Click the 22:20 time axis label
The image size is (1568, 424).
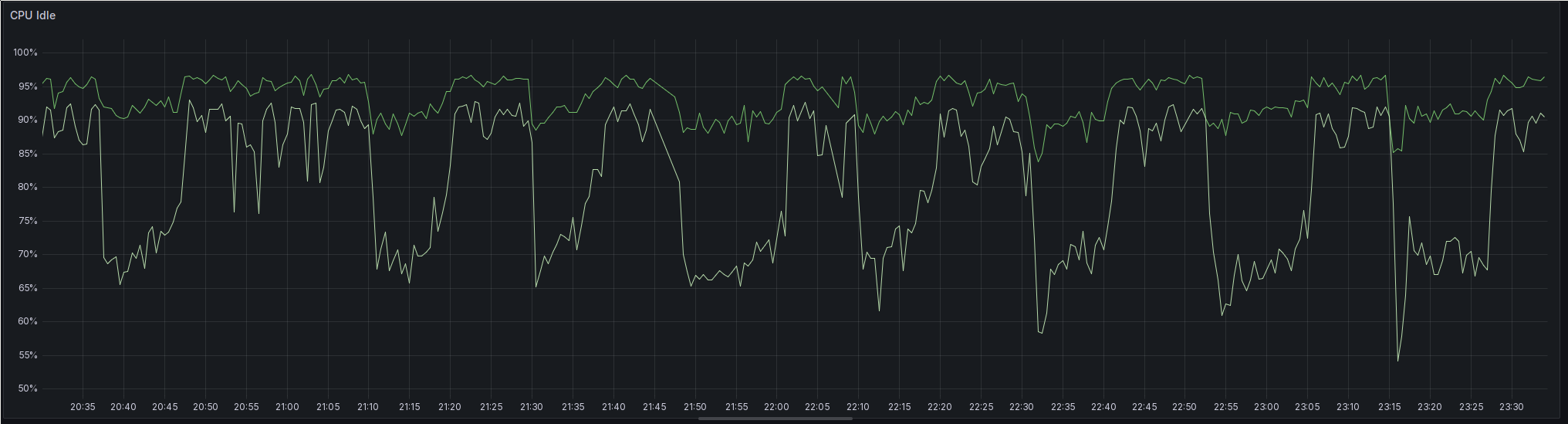tap(940, 407)
